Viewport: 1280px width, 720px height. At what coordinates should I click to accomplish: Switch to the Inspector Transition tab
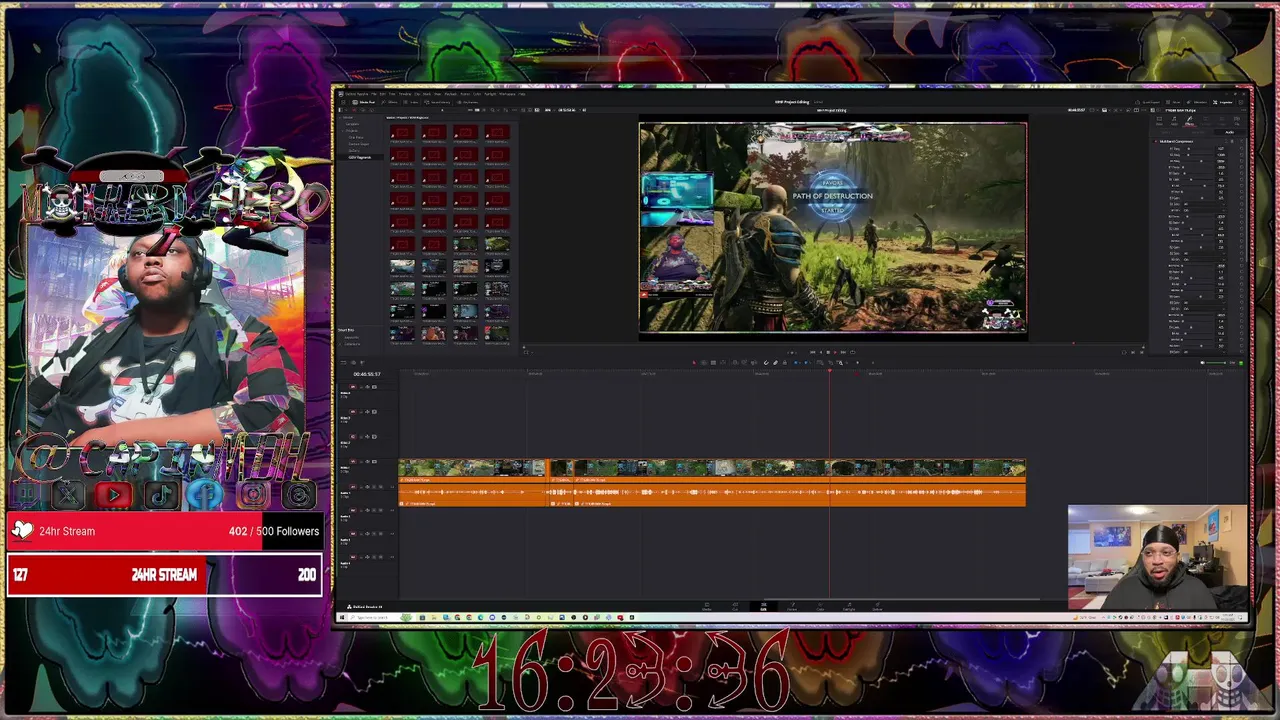coord(1206,121)
